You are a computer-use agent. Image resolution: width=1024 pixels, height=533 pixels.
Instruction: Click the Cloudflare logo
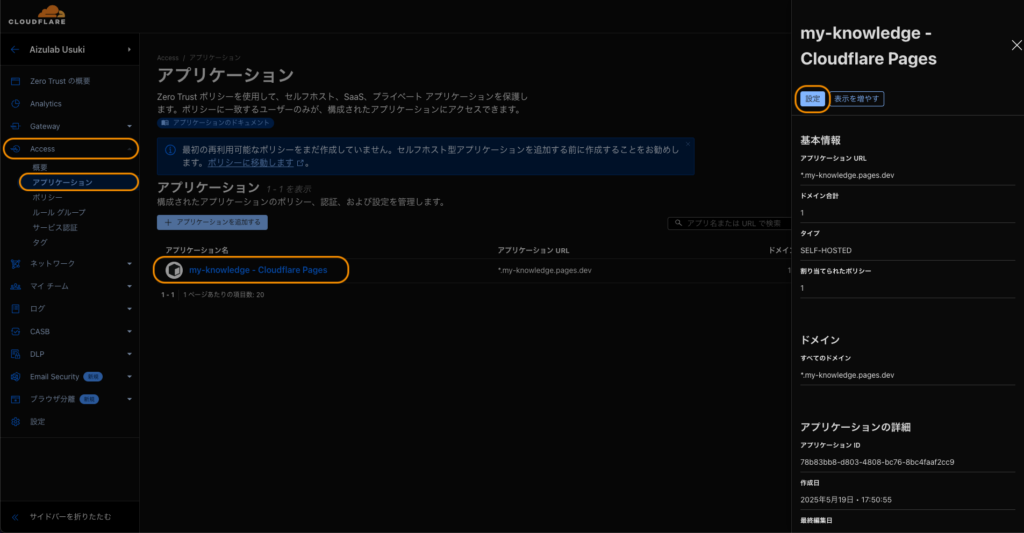pyautogui.click(x=37, y=15)
